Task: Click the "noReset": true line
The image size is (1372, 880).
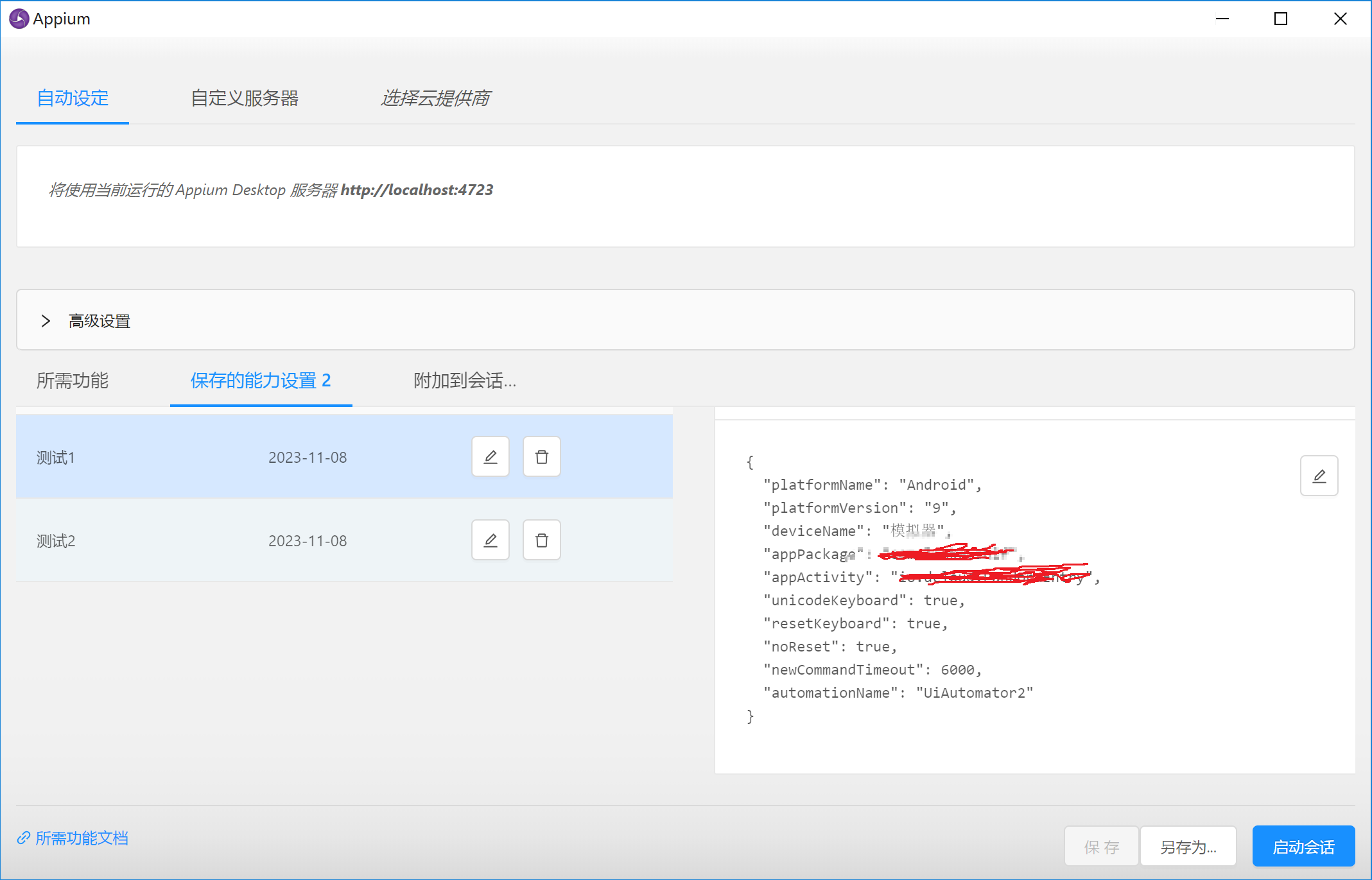Action: pyautogui.click(x=830, y=646)
